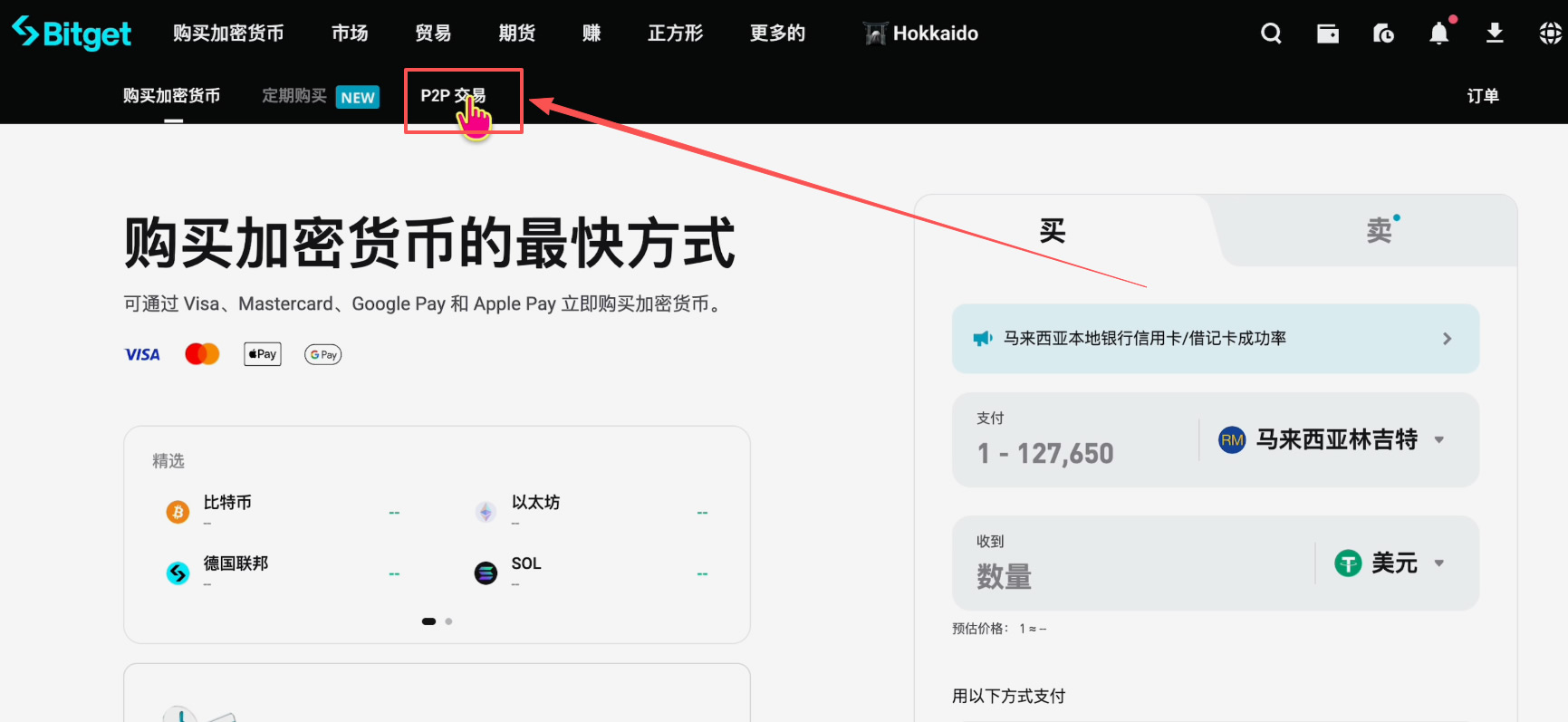Click the 精选 section label

168,461
